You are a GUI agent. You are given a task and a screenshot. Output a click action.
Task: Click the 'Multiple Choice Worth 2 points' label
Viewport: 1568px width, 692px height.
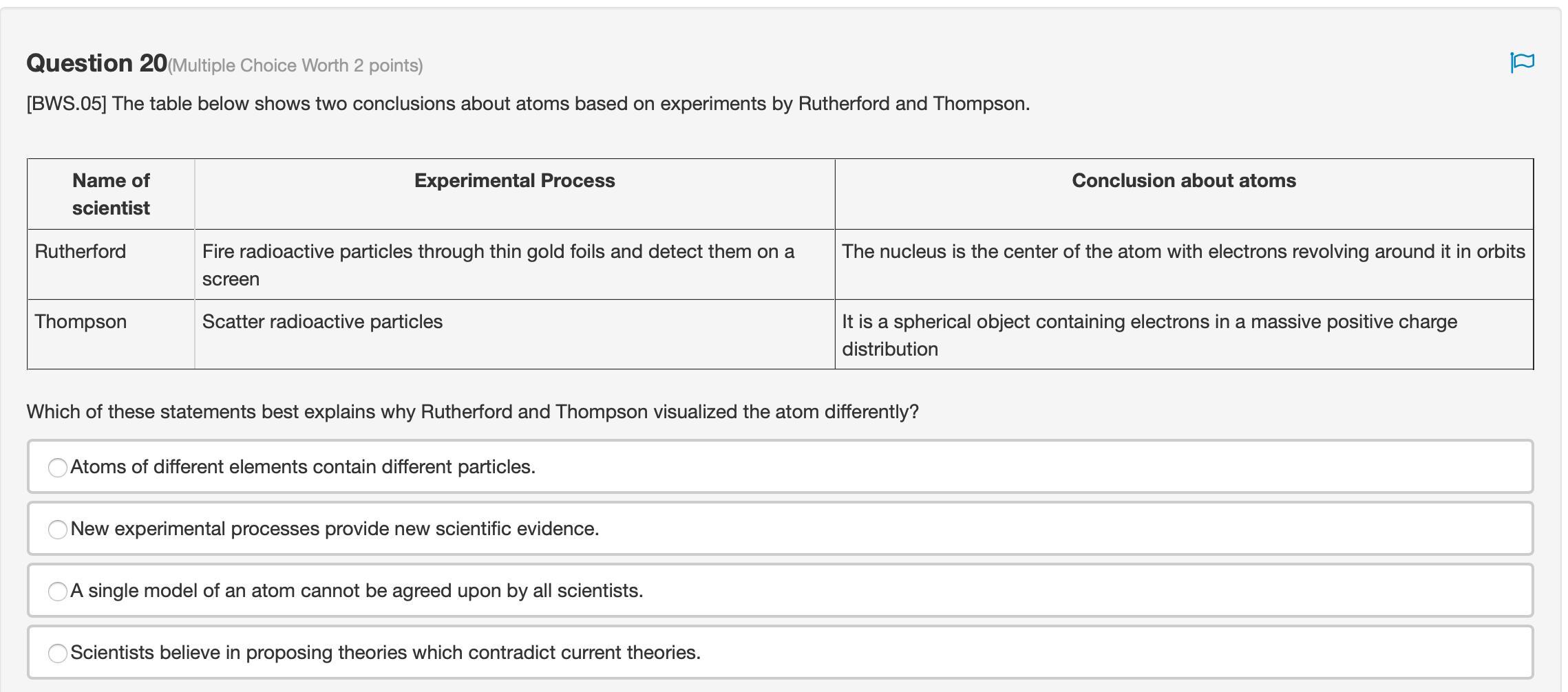295,66
